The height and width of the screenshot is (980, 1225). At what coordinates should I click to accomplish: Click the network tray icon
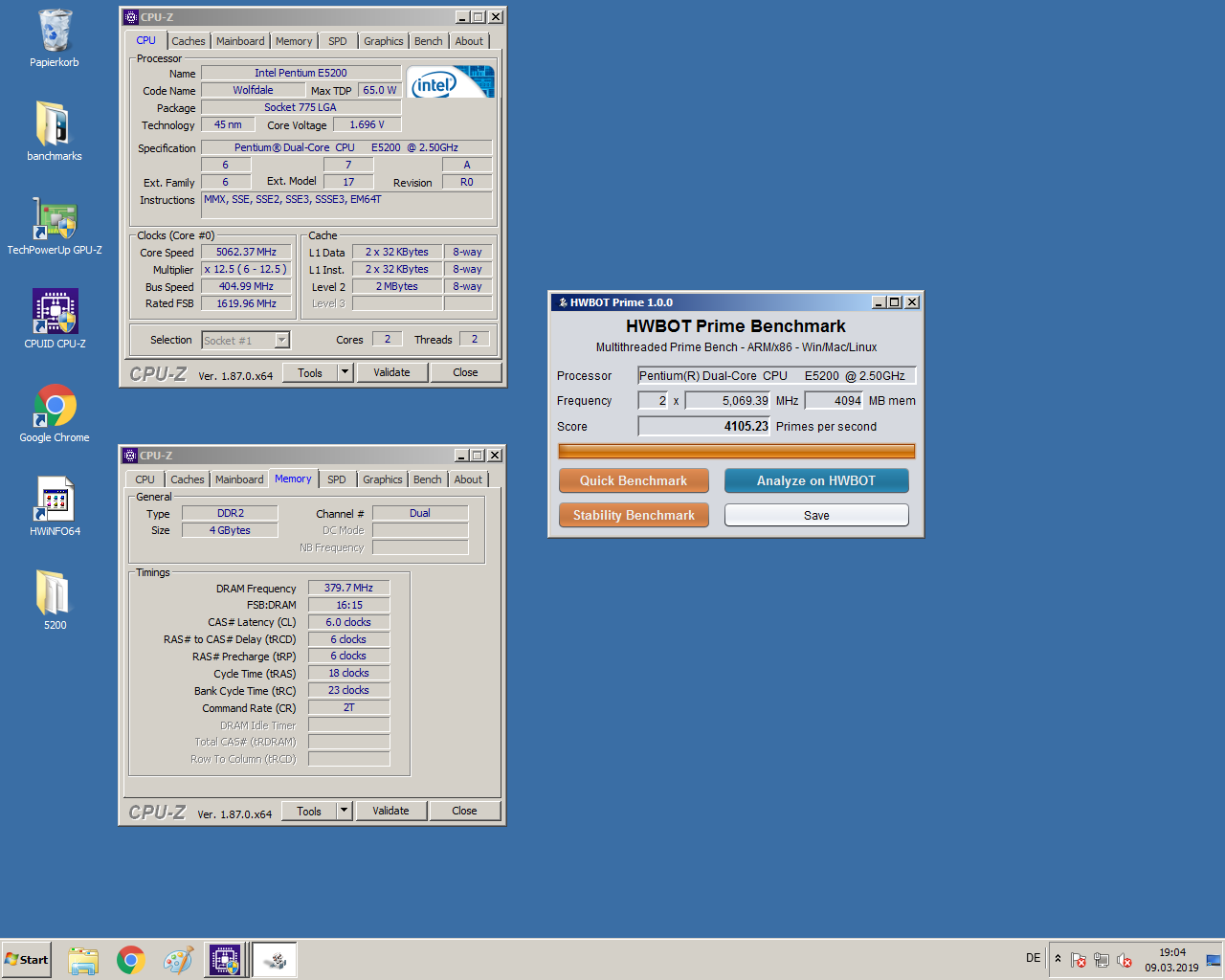1102,960
